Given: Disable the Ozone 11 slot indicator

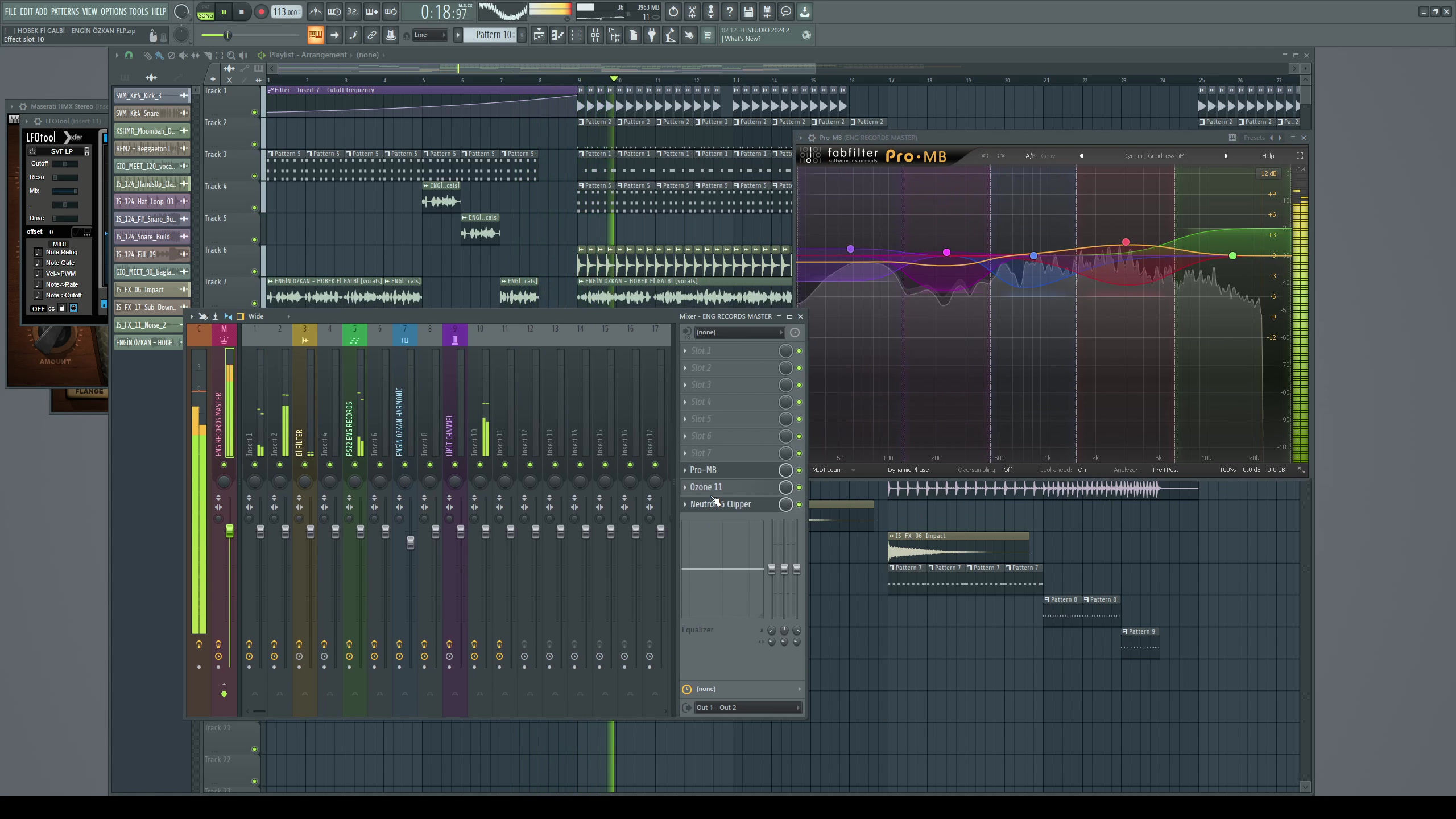Looking at the screenshot, I should coord(799,487).
